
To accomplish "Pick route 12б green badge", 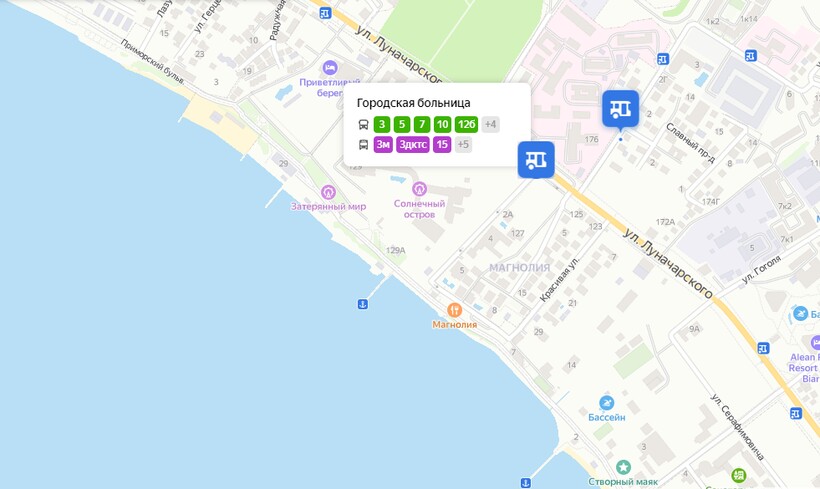I will (x=466, y=124).
